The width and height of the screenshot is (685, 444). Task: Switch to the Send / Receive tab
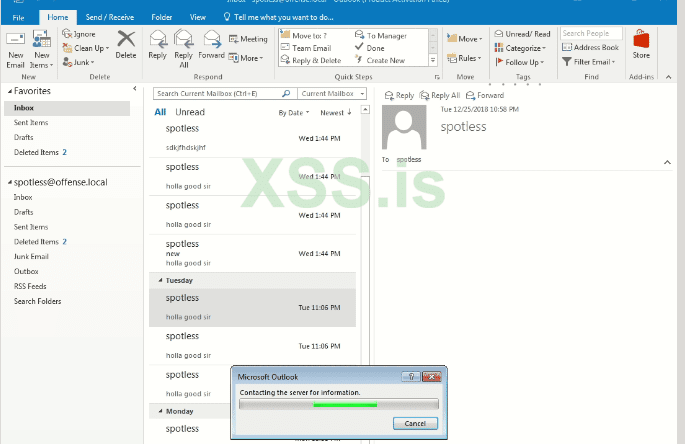[110, 17]
